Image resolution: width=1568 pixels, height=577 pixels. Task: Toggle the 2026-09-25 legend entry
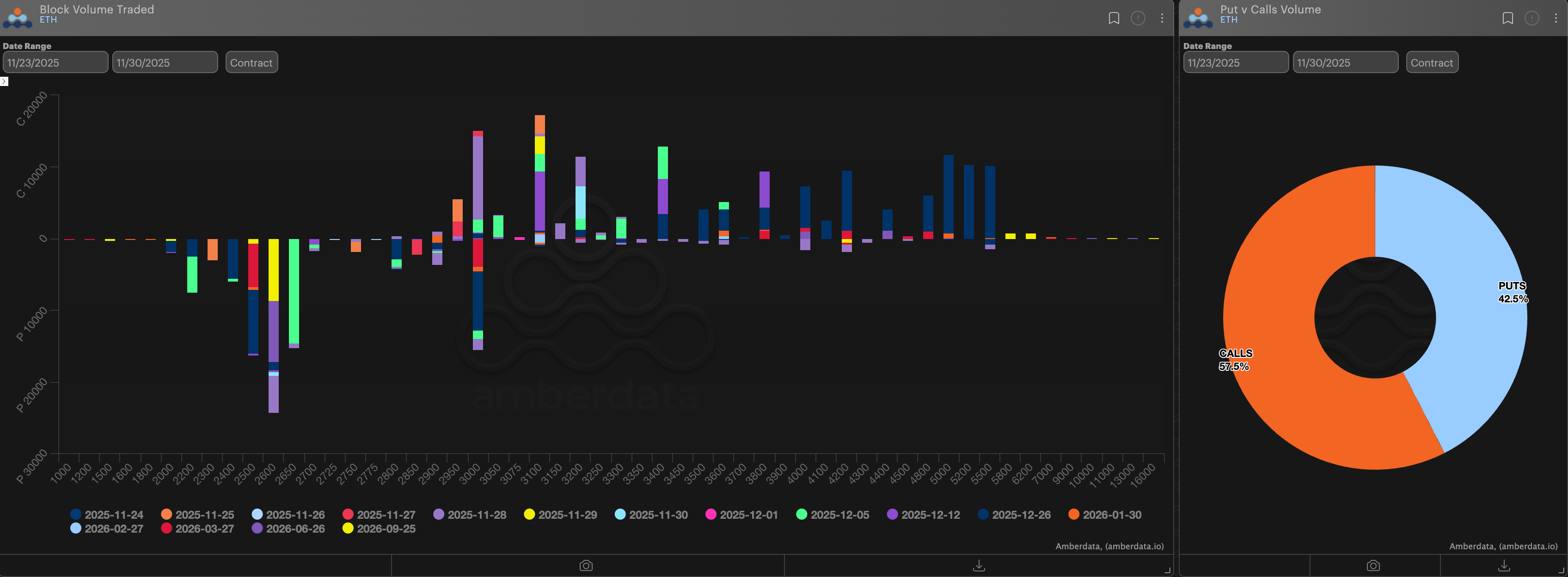click(x=379, y=528)
